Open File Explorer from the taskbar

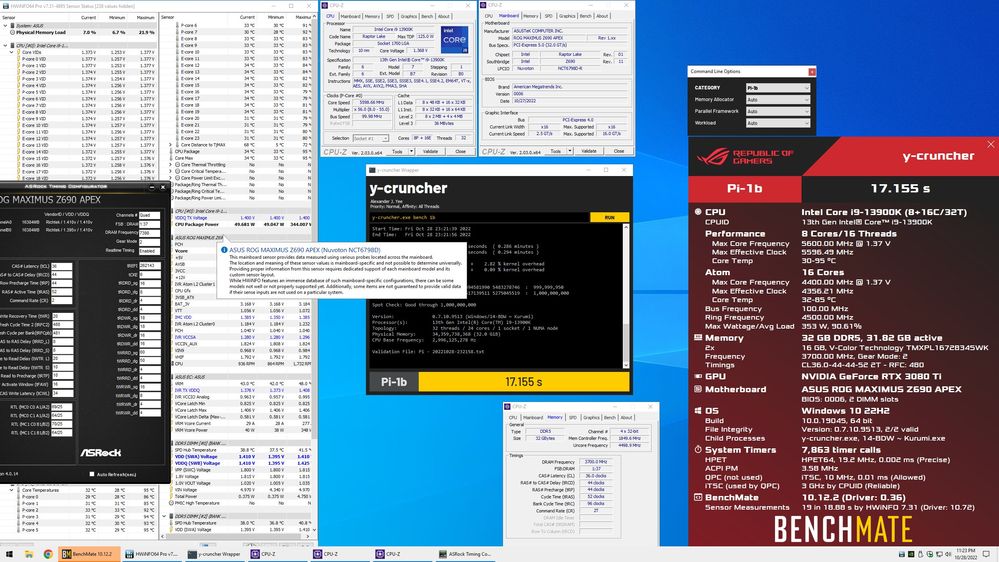(29, 554)
